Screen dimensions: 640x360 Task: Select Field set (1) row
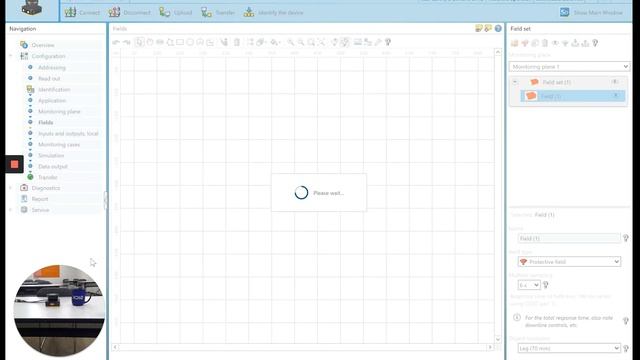pyautogui.click(x=568, y=82)
